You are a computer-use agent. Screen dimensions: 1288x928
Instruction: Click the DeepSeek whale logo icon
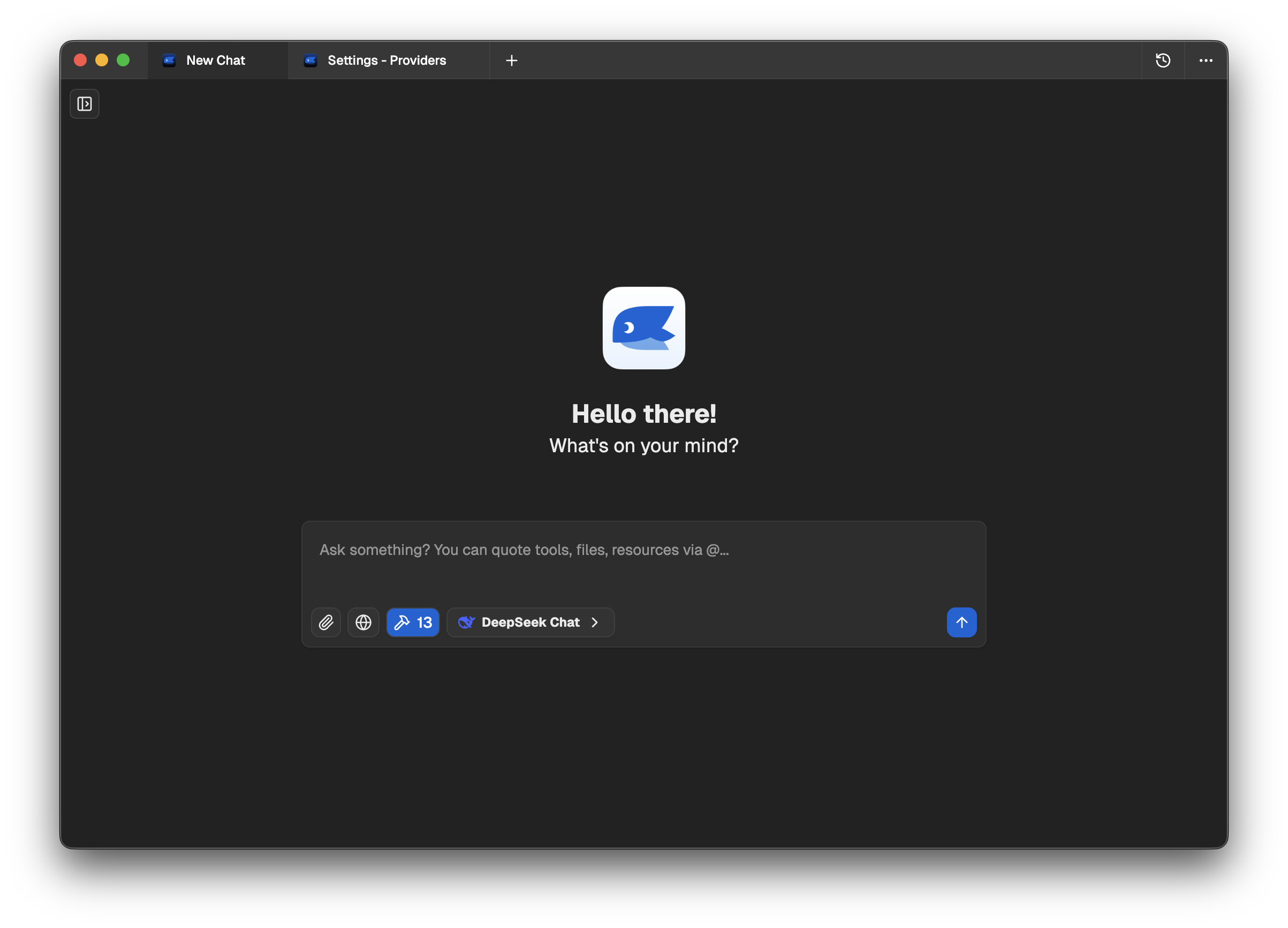(x=466, y=622)
